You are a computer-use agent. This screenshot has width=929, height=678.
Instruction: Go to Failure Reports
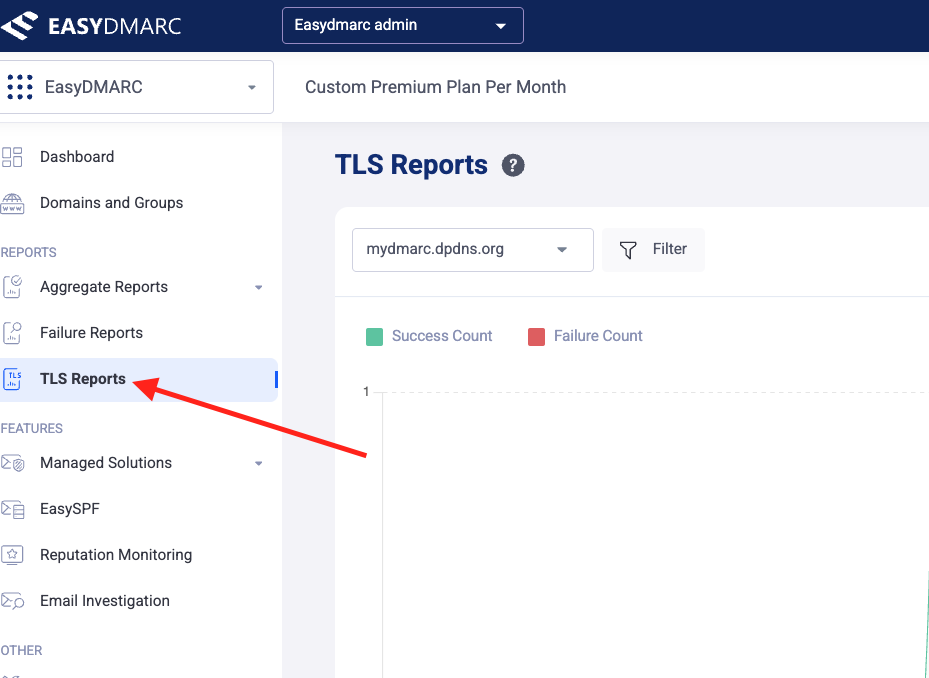pyautogui.click(x=91, y=333)
